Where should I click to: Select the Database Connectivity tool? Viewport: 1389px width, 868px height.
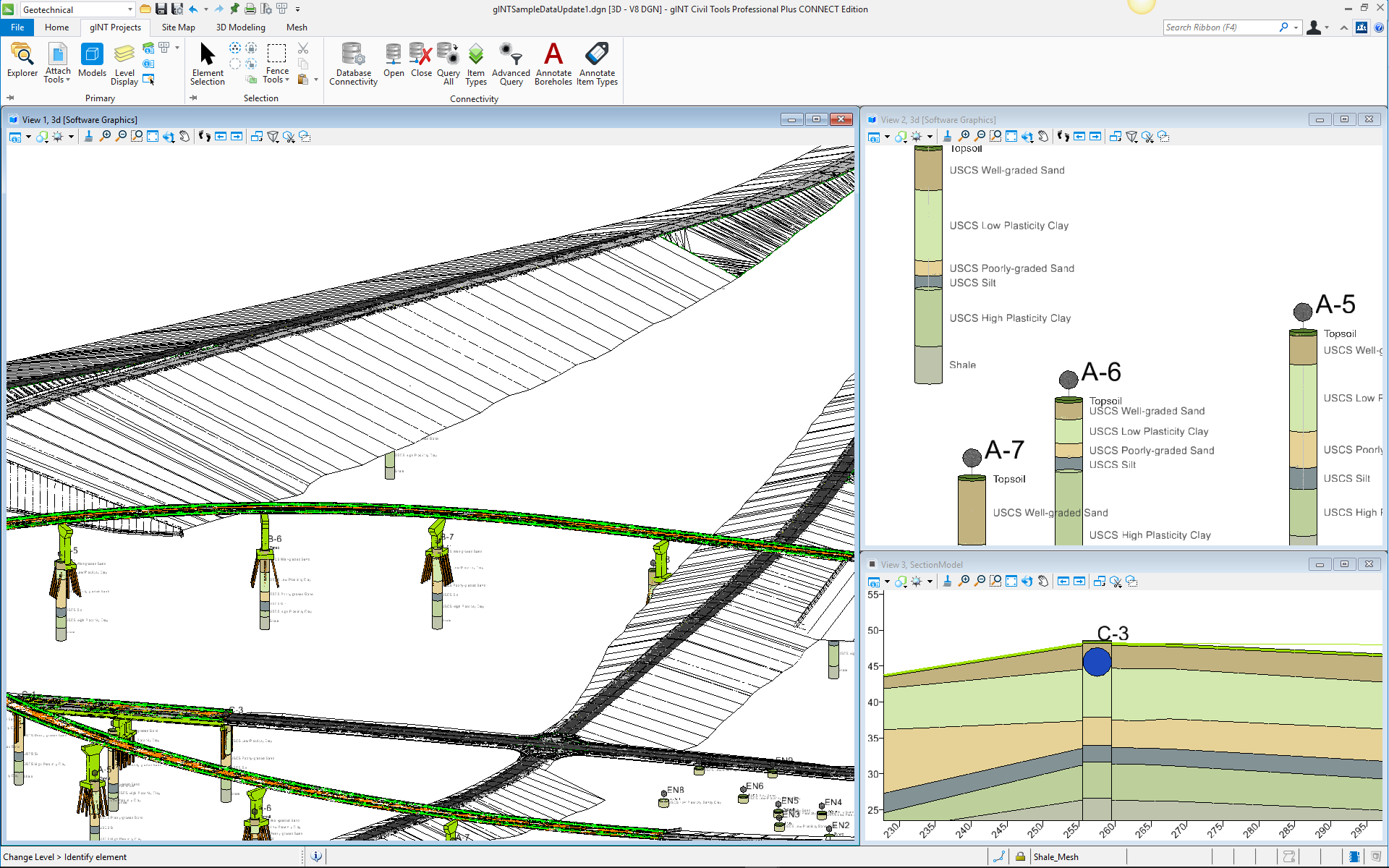[x=353, y=63]
